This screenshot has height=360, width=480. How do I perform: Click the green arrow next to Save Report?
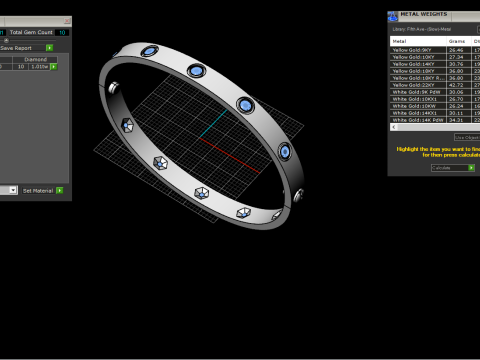click(x=49, y=48)
